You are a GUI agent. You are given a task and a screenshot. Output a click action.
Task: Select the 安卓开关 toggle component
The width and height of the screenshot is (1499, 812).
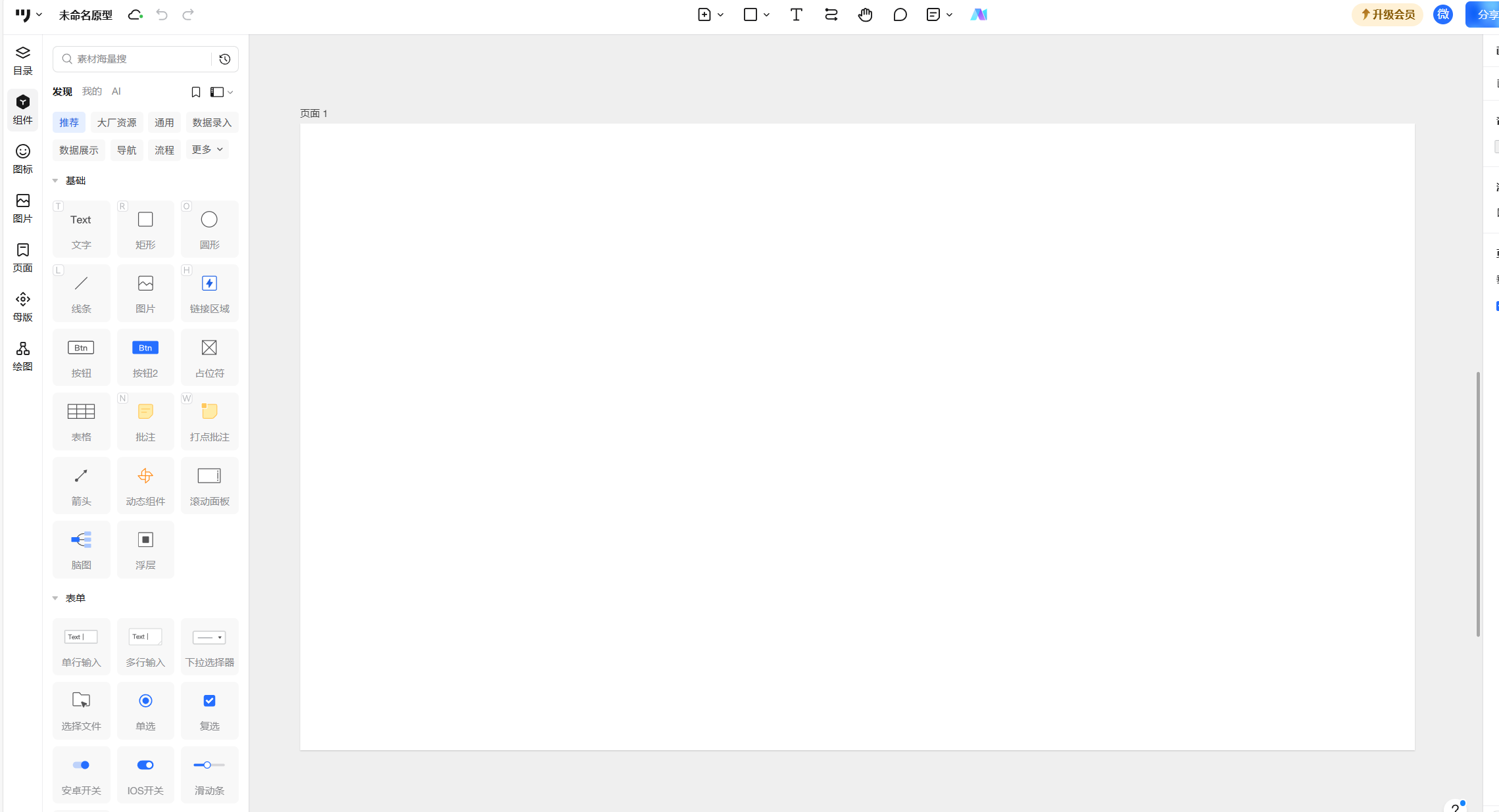[x=81, y=775]
